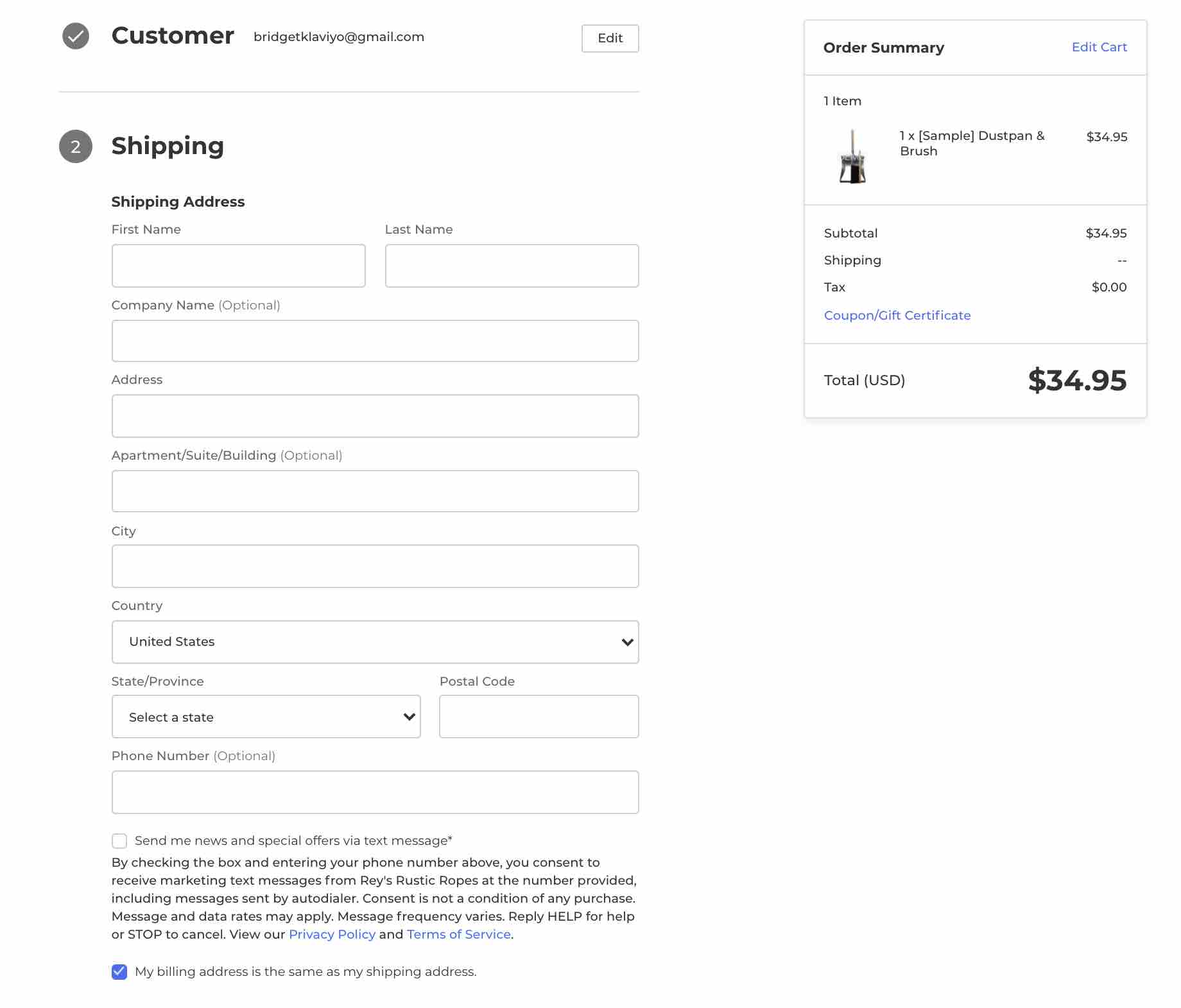The image size is (1181, 1008).
Task: Uncheck billing address same as shipping
Action: (119, 972)
